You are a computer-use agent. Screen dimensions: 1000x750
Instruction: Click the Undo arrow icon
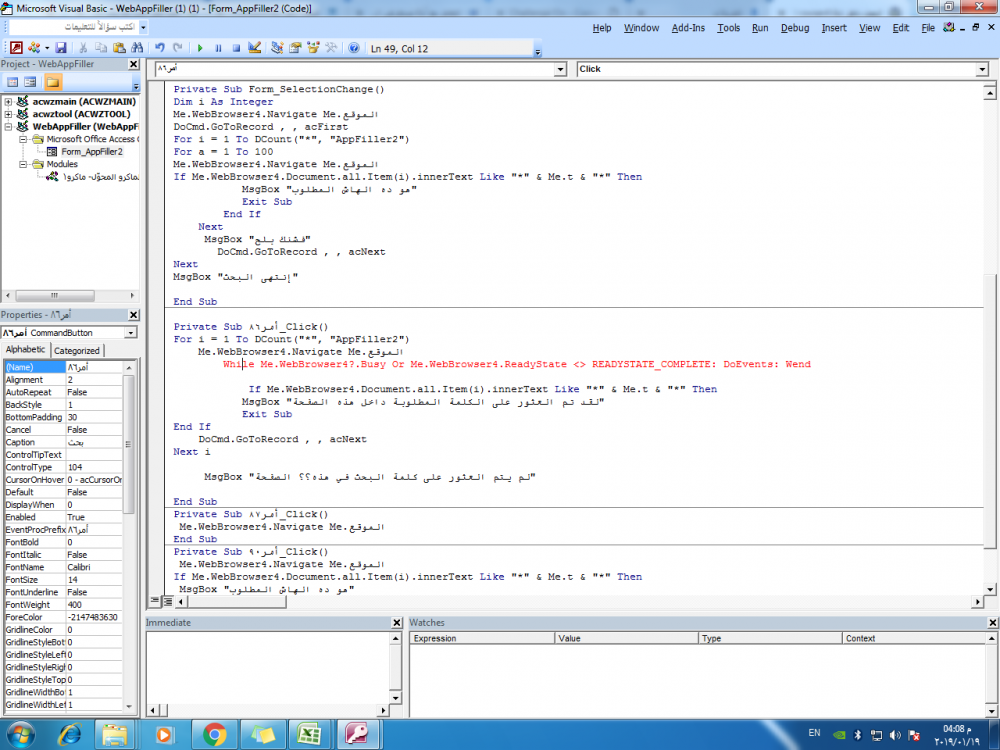[159, 48]
